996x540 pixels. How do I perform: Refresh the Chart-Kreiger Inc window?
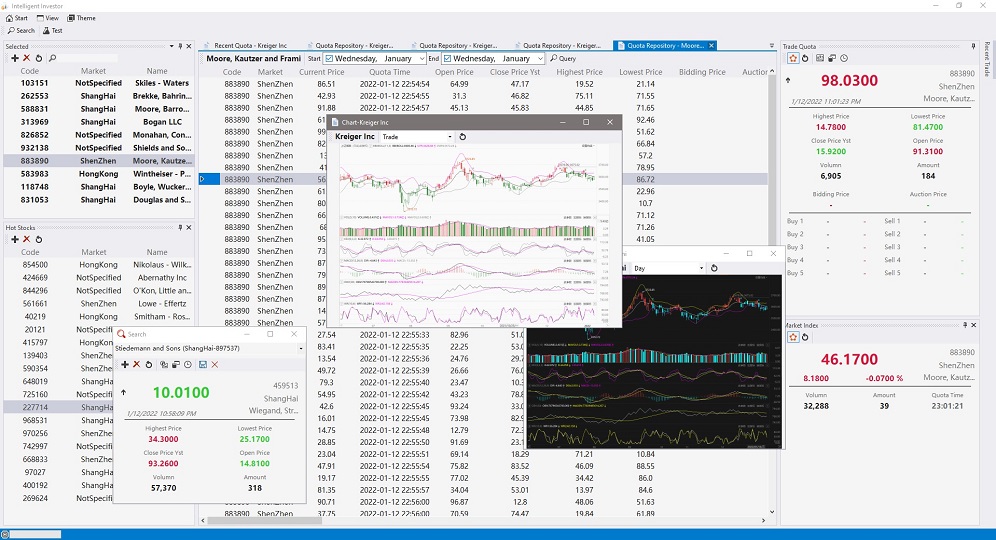point(462,137)
